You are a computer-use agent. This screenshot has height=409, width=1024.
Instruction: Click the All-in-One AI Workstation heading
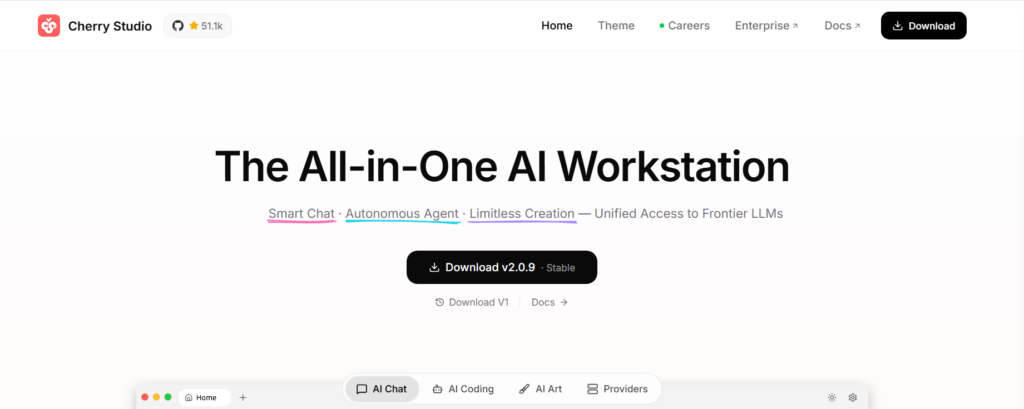502,167
